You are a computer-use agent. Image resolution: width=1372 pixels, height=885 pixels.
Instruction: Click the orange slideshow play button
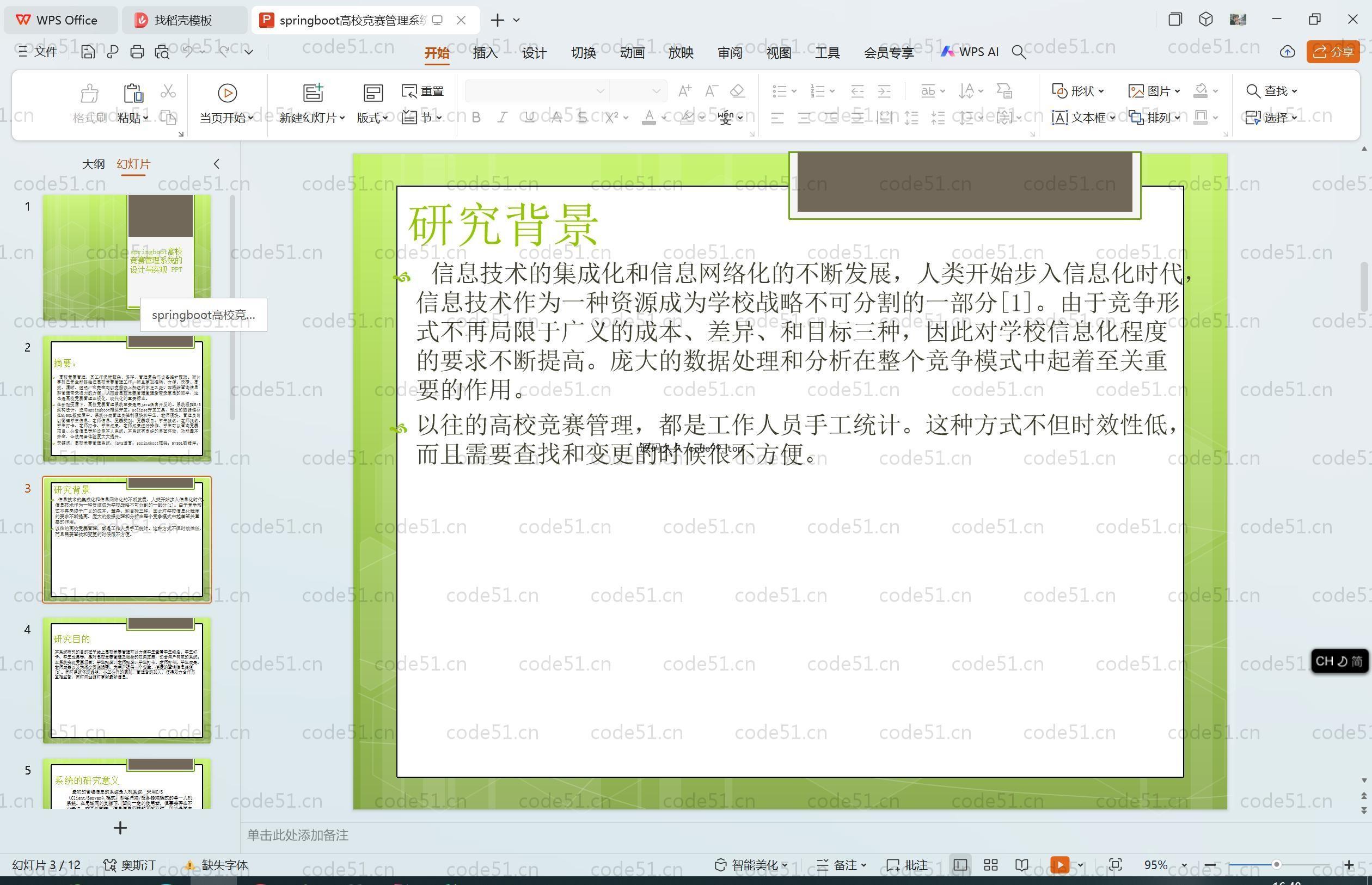pyautogui.click(x=1060, y=865)
